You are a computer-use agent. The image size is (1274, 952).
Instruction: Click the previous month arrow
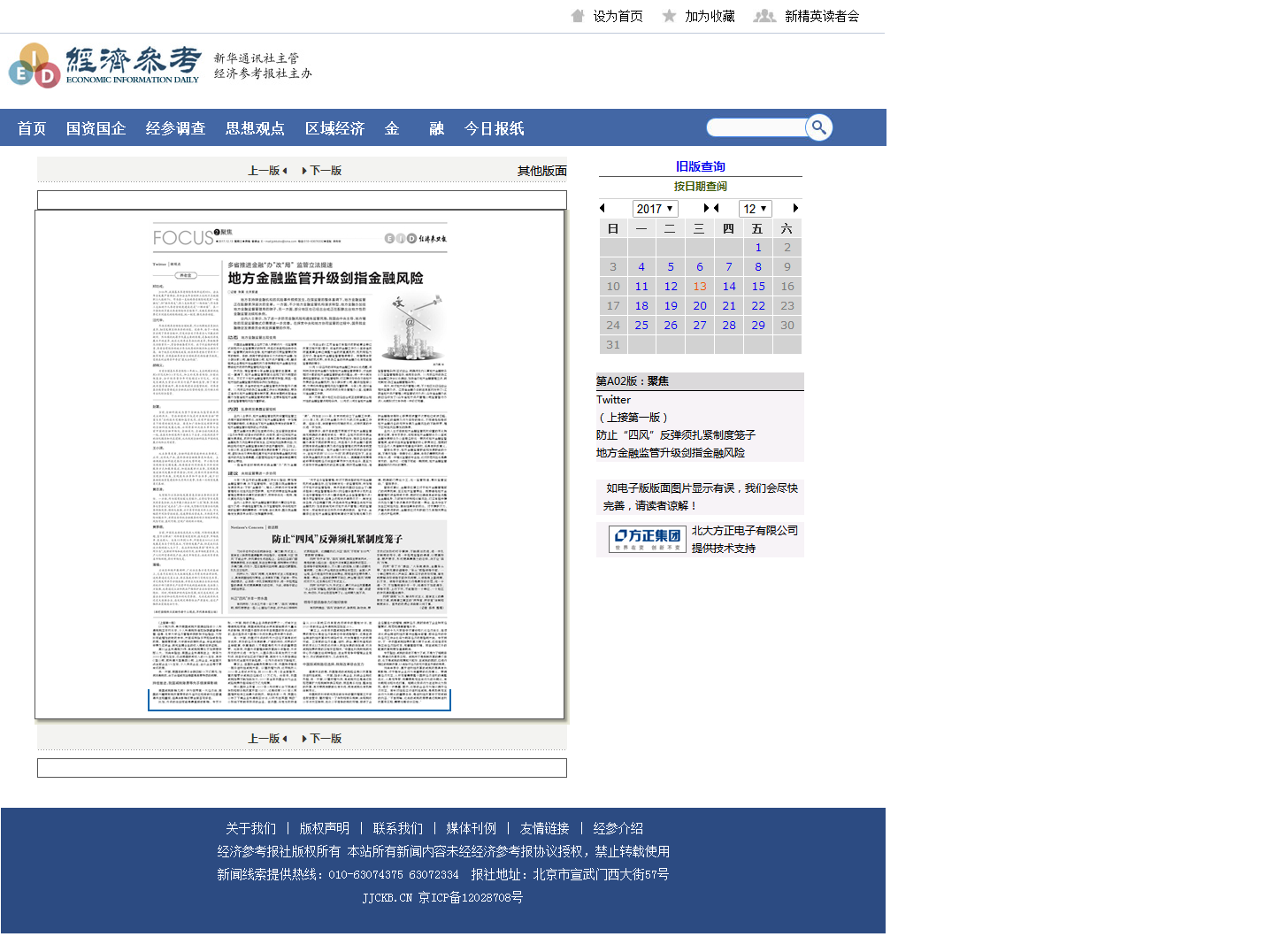[x=716, y=208]
